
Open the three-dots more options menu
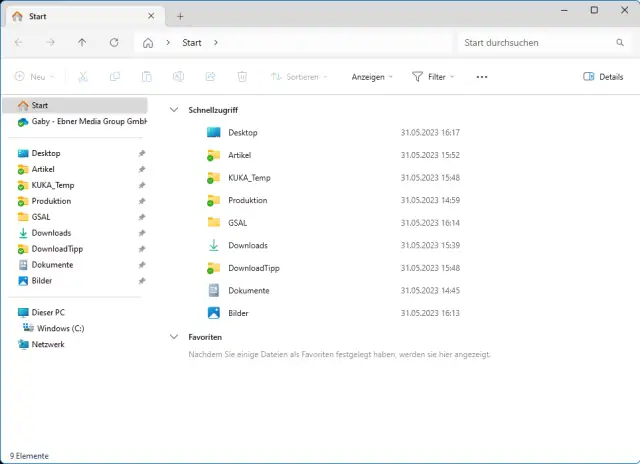coord(482,77)
